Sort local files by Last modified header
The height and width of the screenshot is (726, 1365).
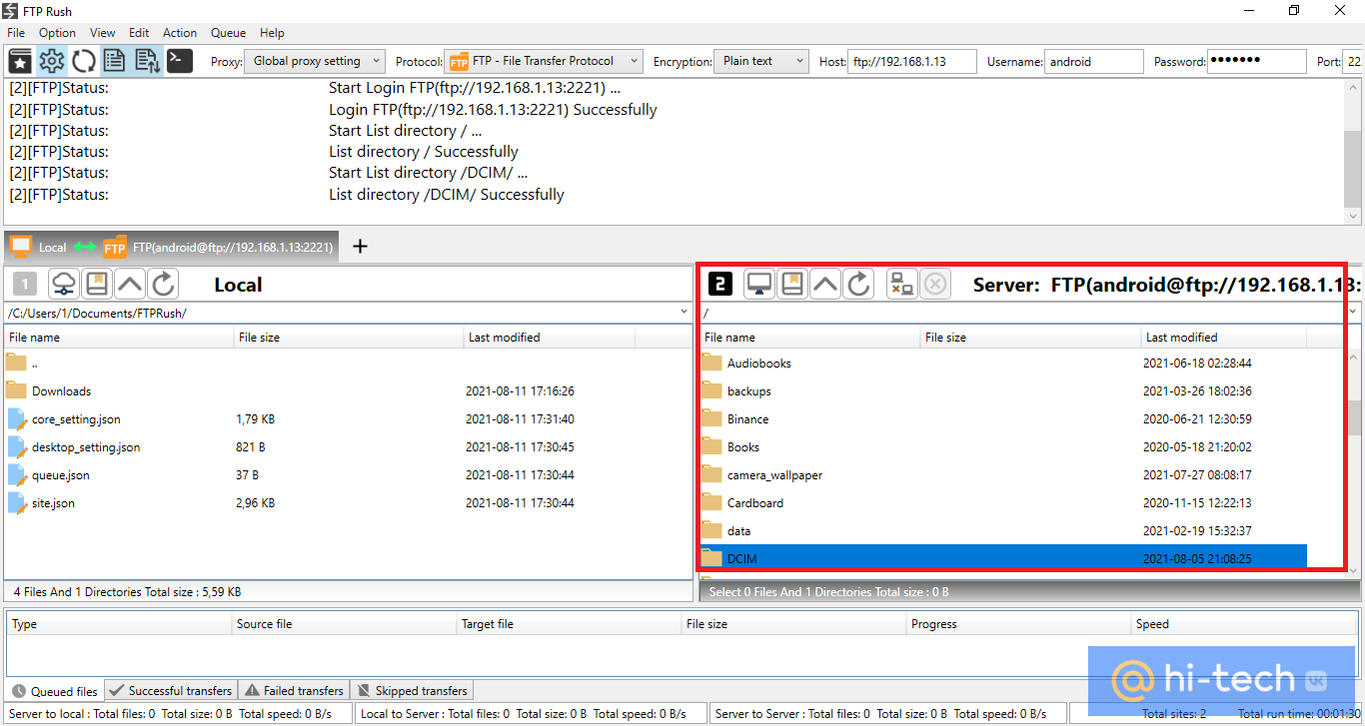(x=502, y=338)
